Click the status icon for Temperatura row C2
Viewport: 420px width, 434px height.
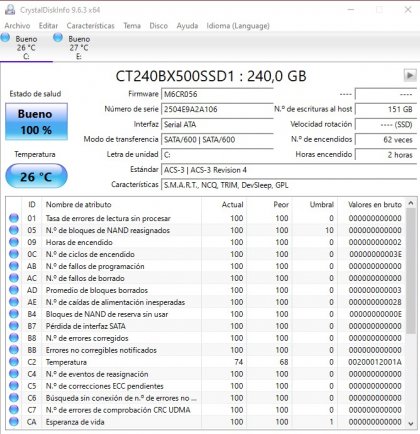pos(14,362)
